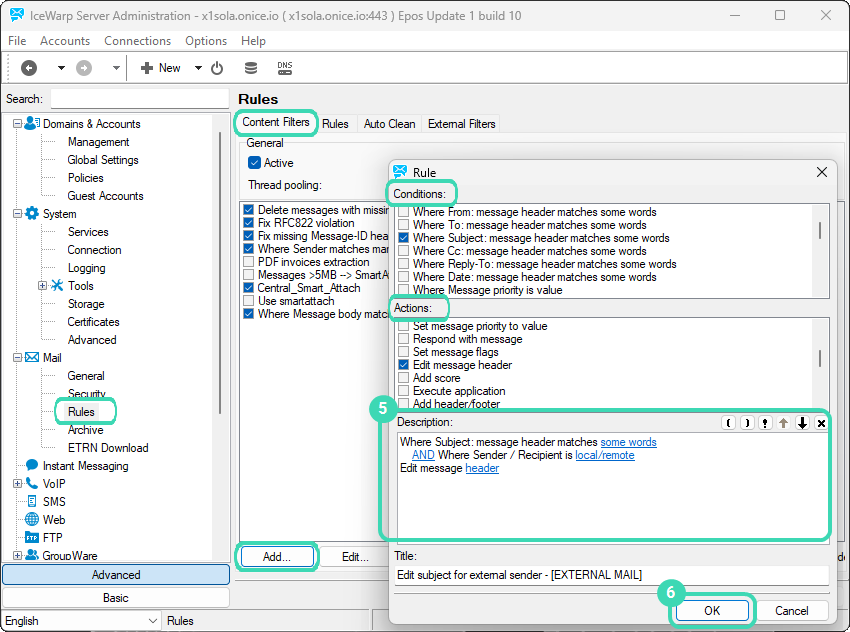Enable the PDF invoices extraction filter

coord(248,262)
